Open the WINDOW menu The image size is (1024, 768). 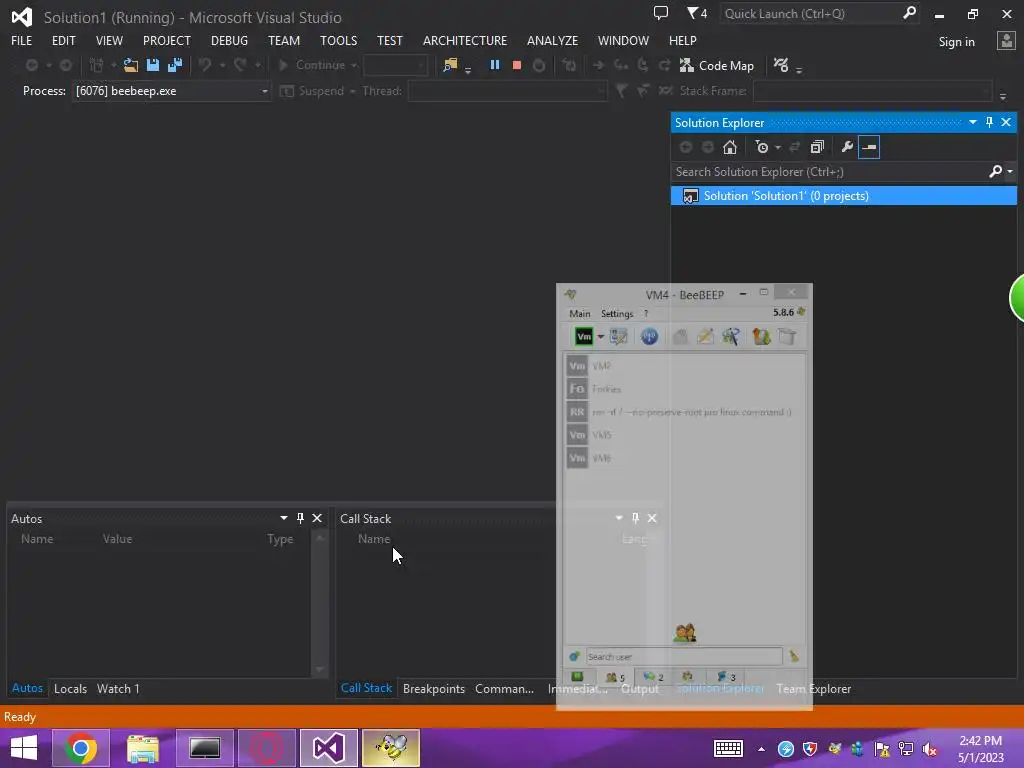tap(623, 40)
